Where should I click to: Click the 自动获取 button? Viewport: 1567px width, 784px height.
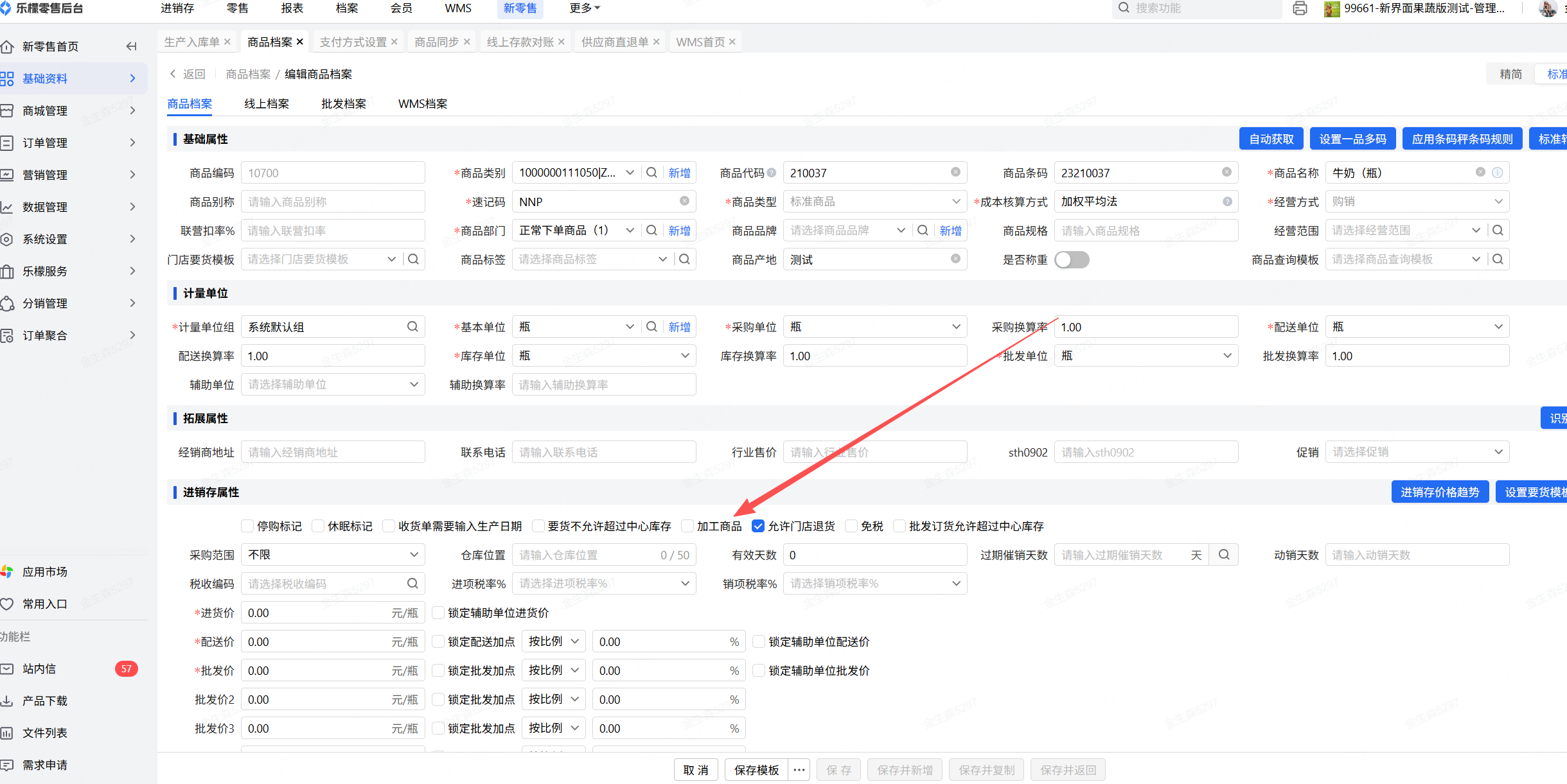1271,139
